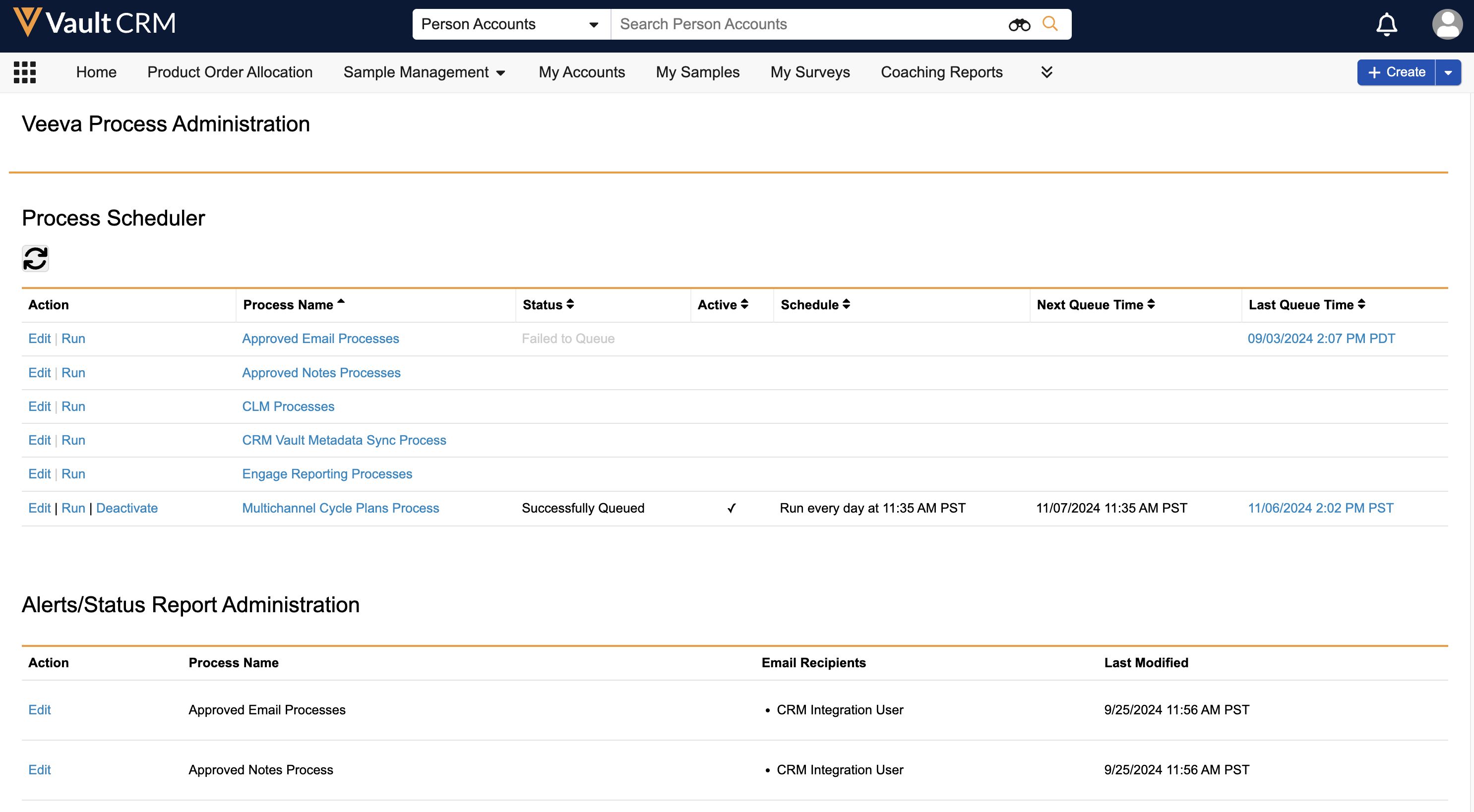
Task: Open the user profile avatar
Action: tap(1447, 24)
